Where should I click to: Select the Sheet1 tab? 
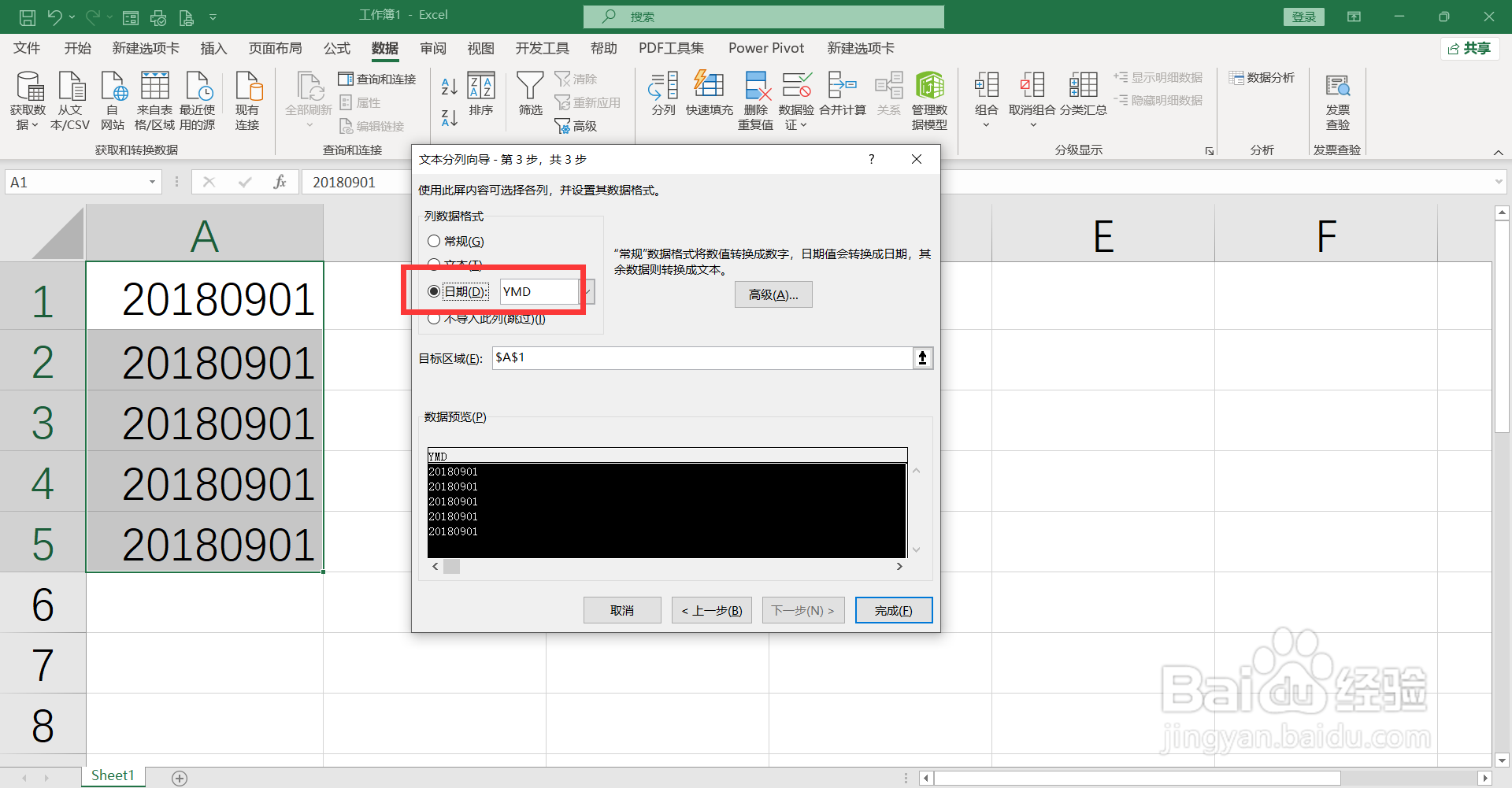tap(113, 775)
